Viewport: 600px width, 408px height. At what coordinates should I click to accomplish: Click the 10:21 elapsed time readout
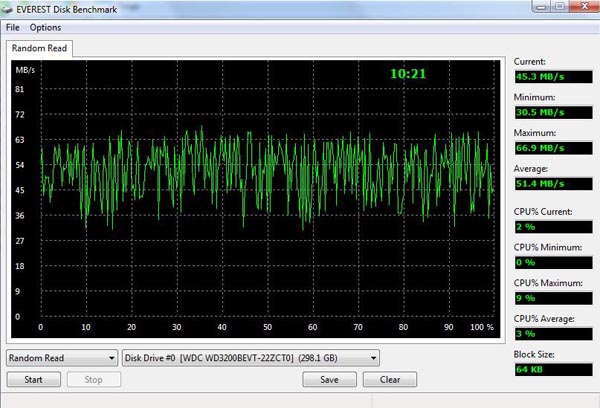tap(408, 73)
